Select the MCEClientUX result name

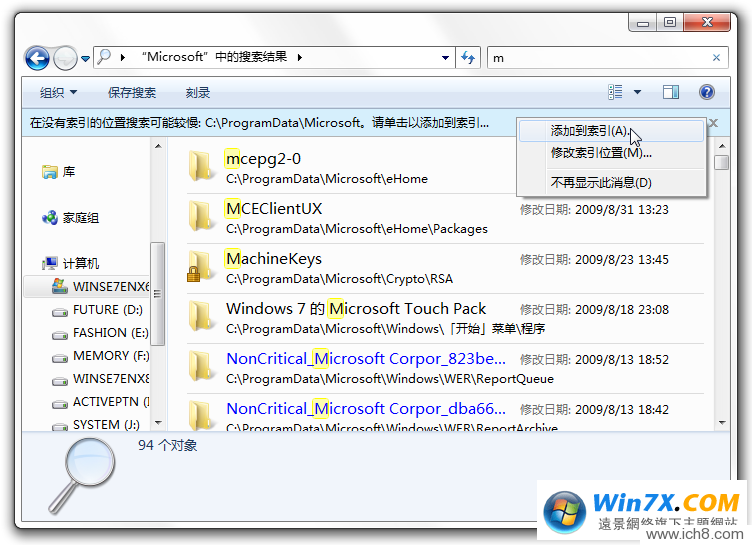point(274,209)
